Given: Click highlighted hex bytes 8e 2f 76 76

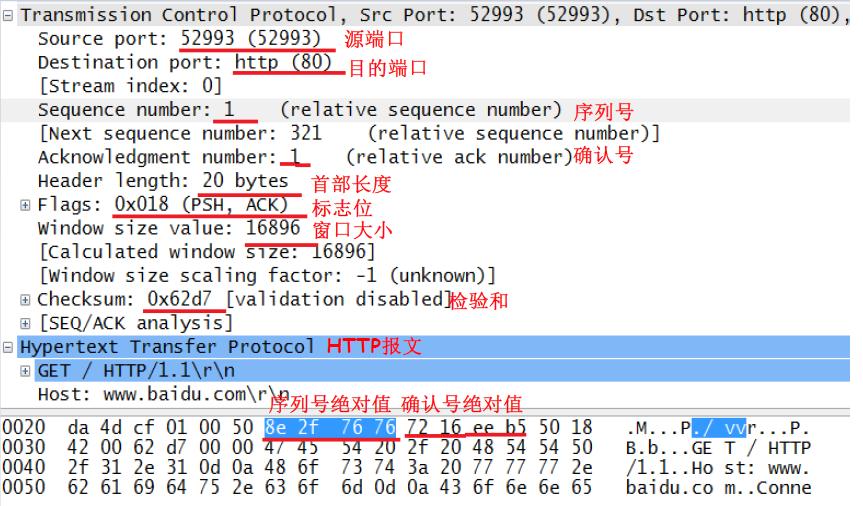Looking at the screenshot, I should click(x=330, y=427).
